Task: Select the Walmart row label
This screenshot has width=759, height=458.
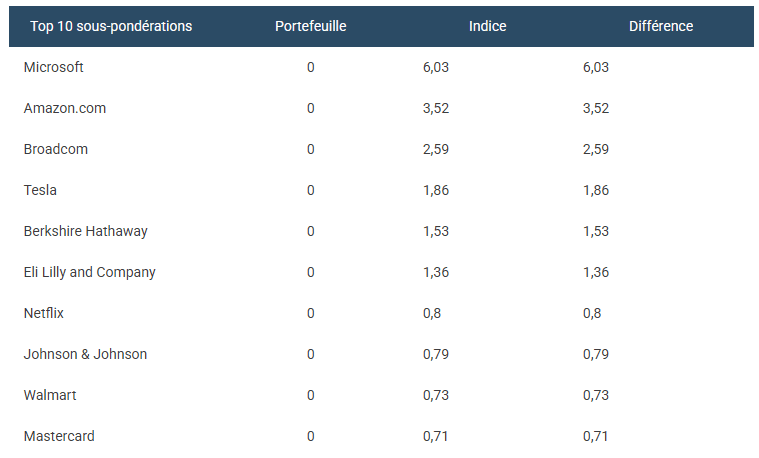Action: (50, 395)
